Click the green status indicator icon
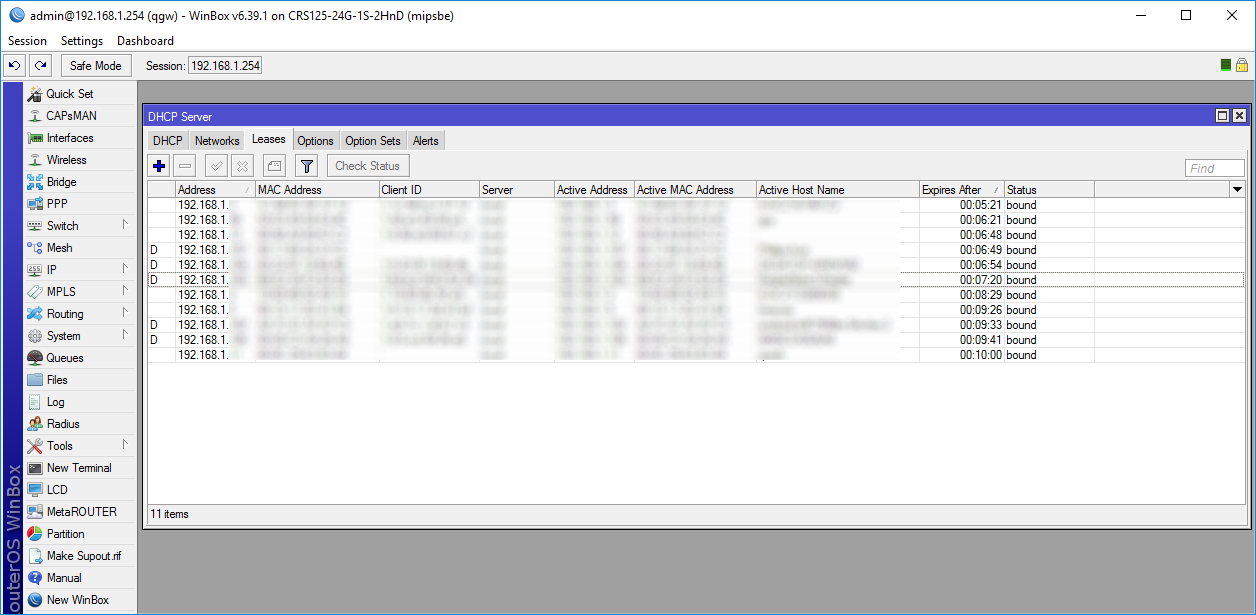 pyautogui.click(x=1226, y=66)
